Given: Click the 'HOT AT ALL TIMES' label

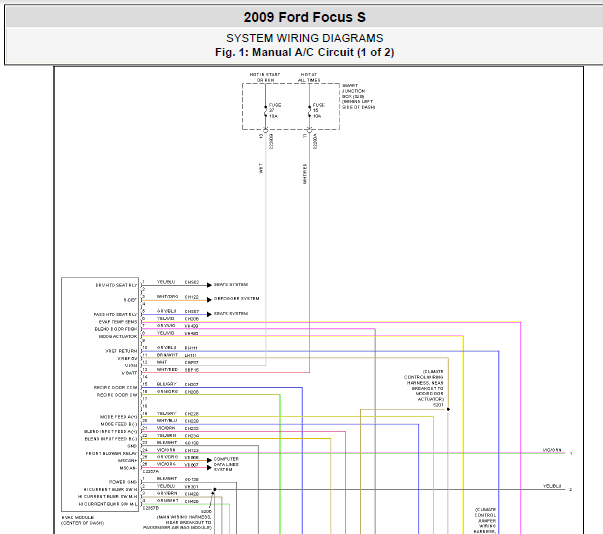Looking at the screenshot, I should (309, 77).
